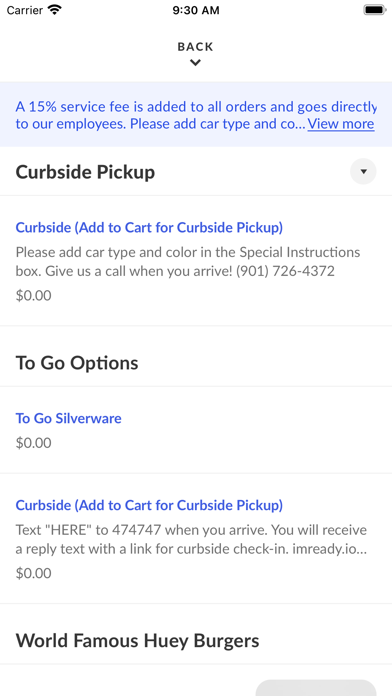Tap the Wi-Fi icon in status bar
The width and height of the screenshot is (392, 696).
pyautogui.click(x=55, y=10)
